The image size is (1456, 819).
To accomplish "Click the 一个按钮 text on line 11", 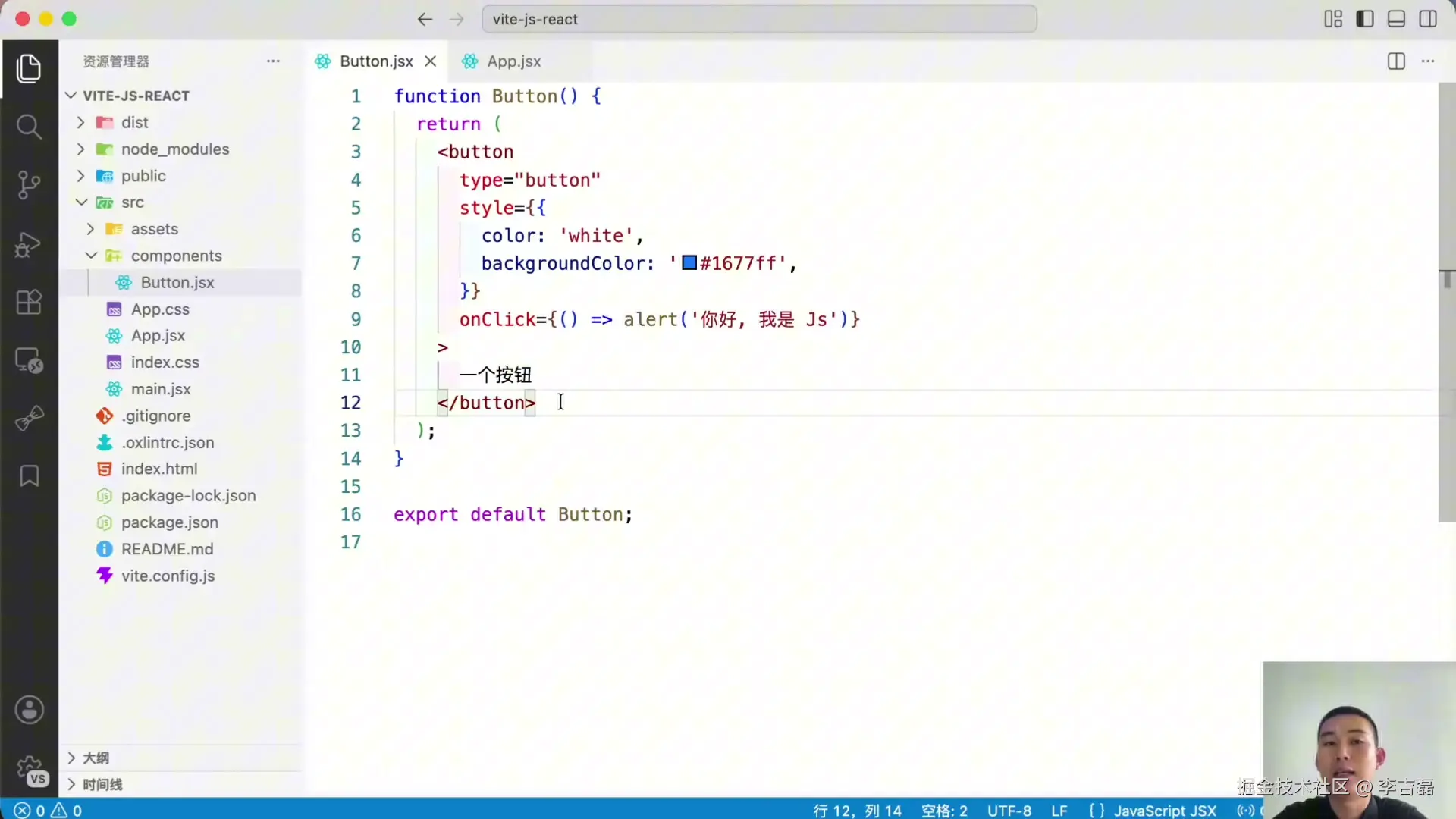I will 495,375.
